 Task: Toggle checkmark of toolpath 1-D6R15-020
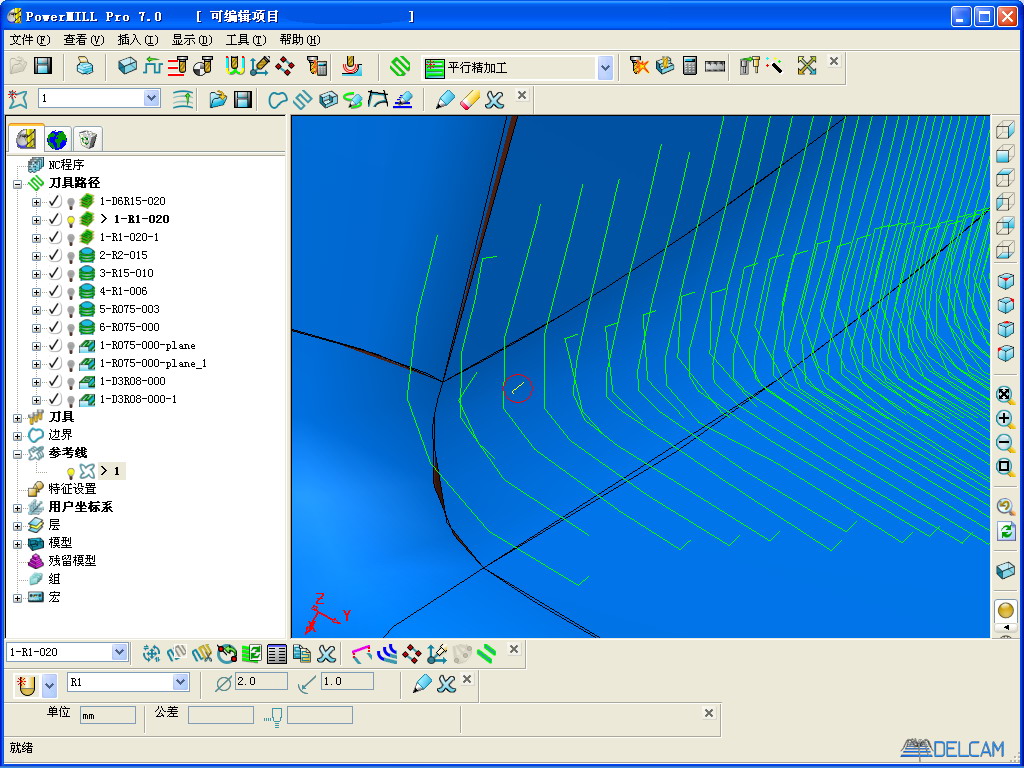click(x=54, y=201)
